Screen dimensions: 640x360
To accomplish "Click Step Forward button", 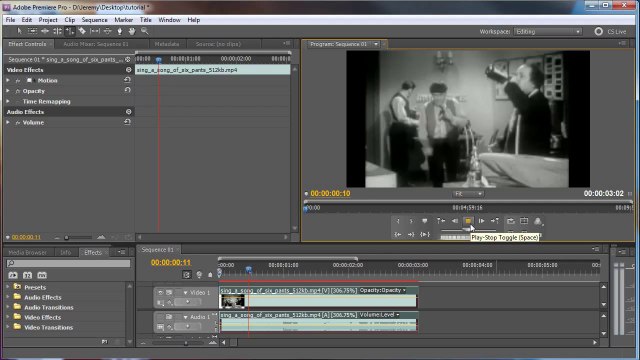I will coord(482,221).
